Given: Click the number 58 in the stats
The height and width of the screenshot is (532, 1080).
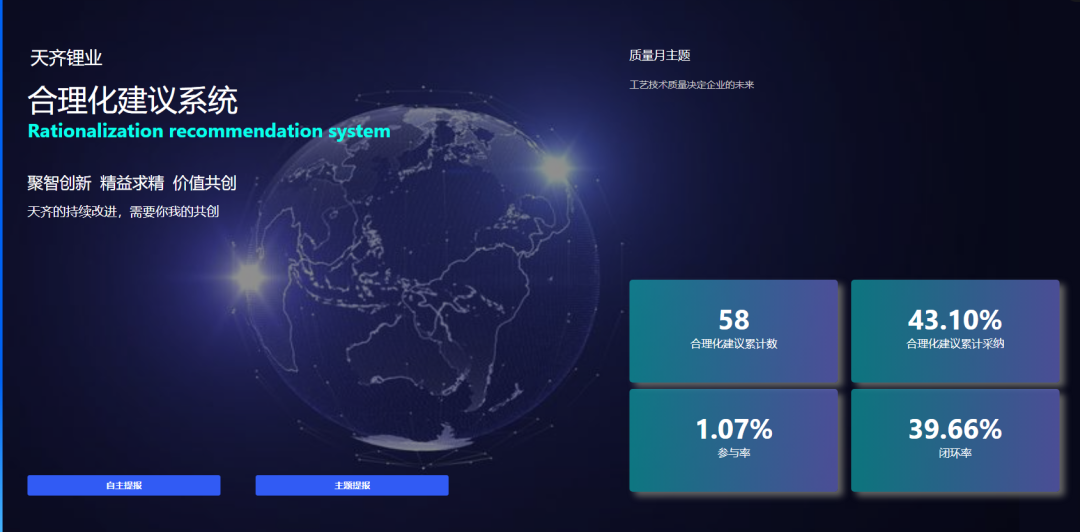Looking at the screenshot, I should (734, 319).
